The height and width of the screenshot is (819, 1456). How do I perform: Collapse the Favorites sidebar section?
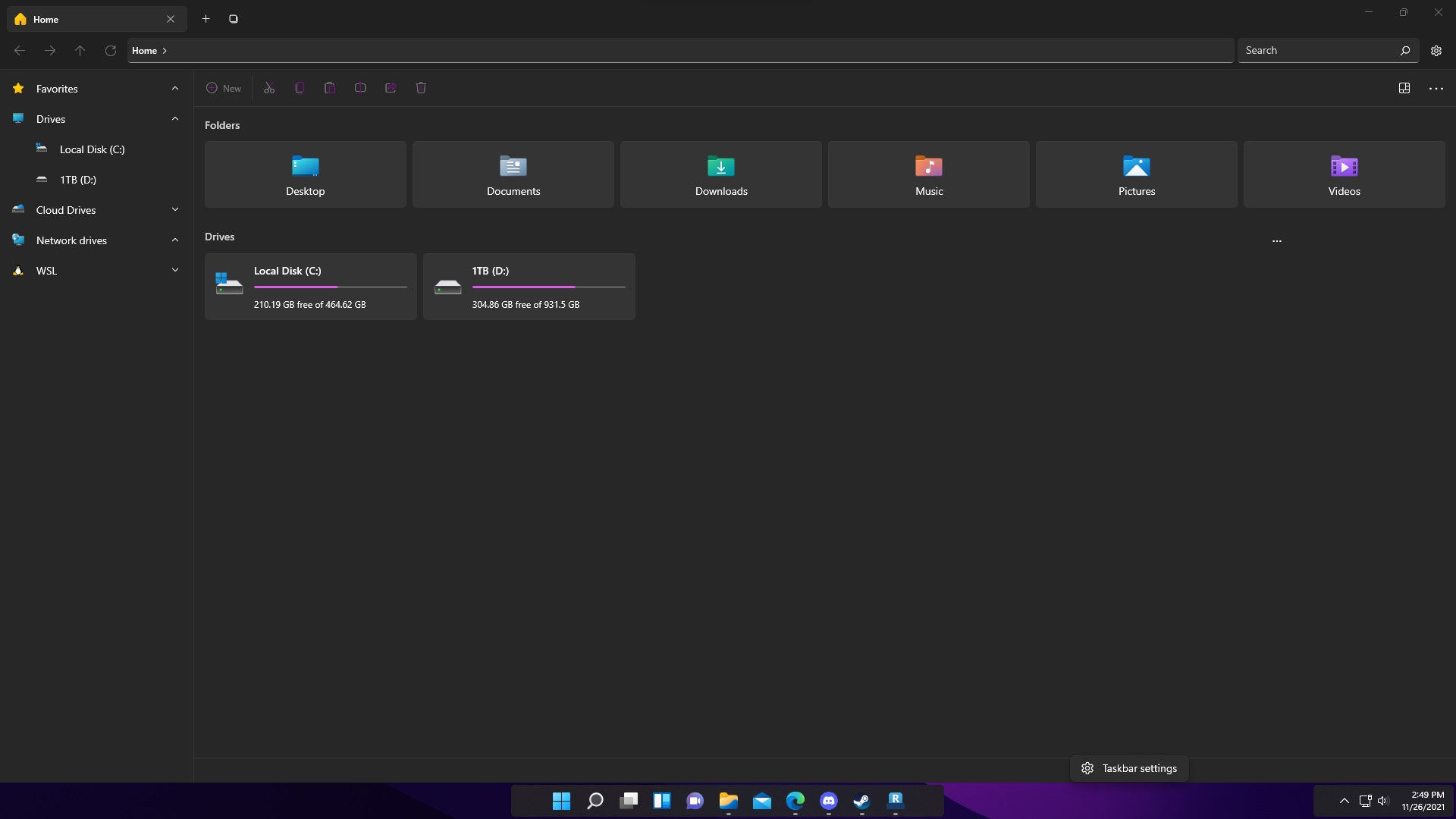pyautogui.click(x=175, y=89)
